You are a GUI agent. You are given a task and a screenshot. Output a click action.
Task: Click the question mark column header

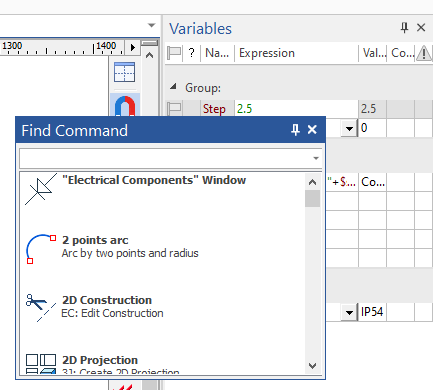[191, 53]
